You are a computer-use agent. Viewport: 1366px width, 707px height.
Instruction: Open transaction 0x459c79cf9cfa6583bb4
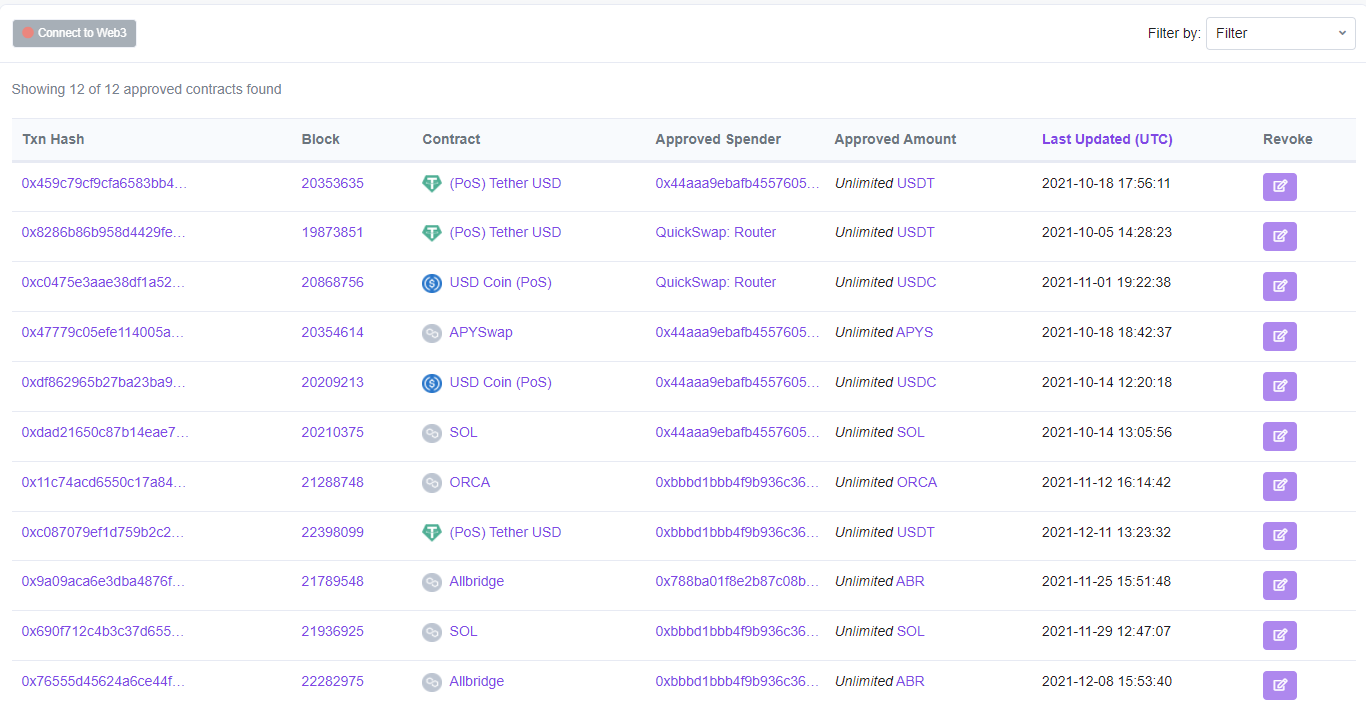tap(104, 183)
